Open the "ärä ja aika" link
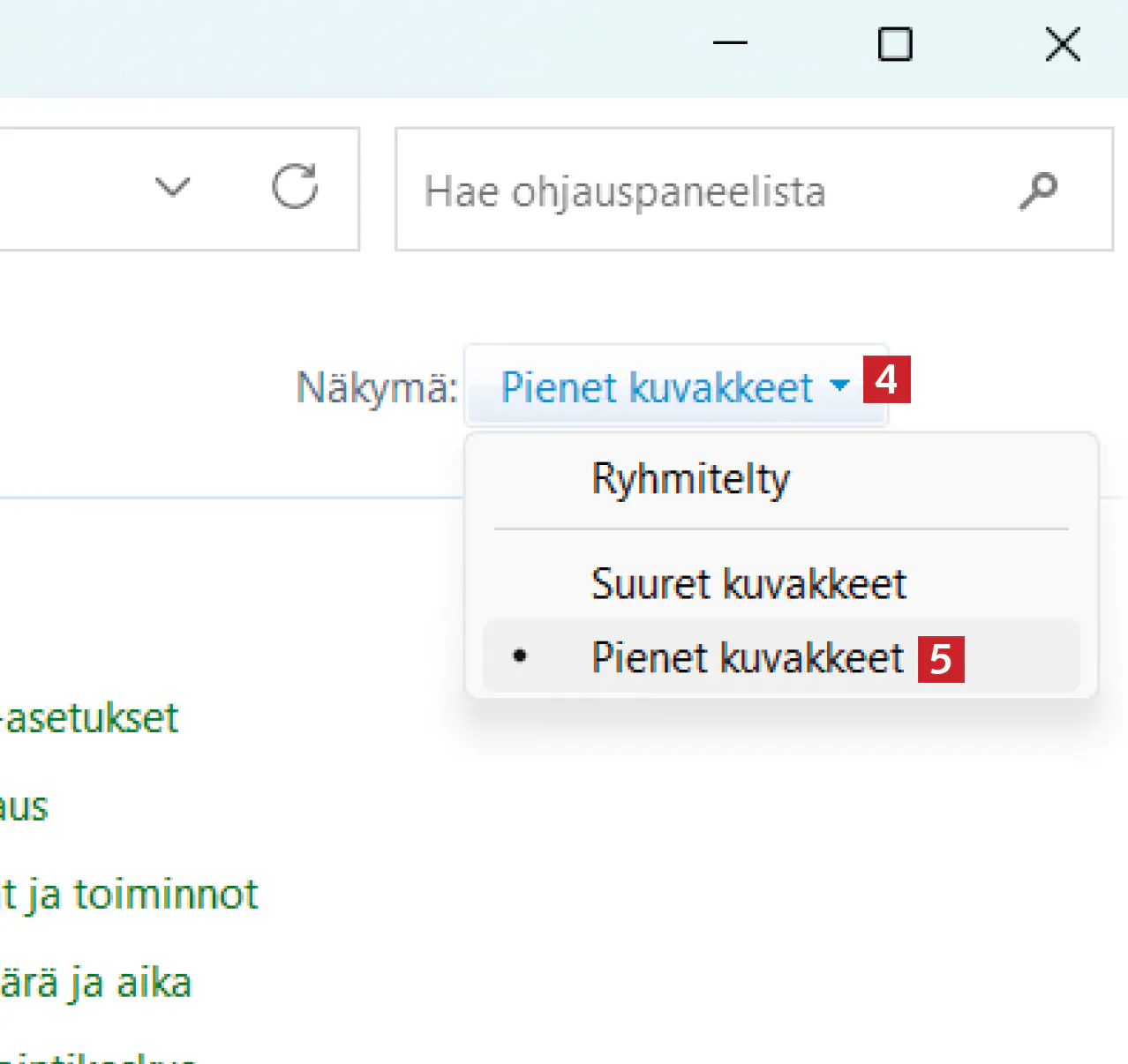Screen dimensions: 1128x1064 [x=96, y=983]
